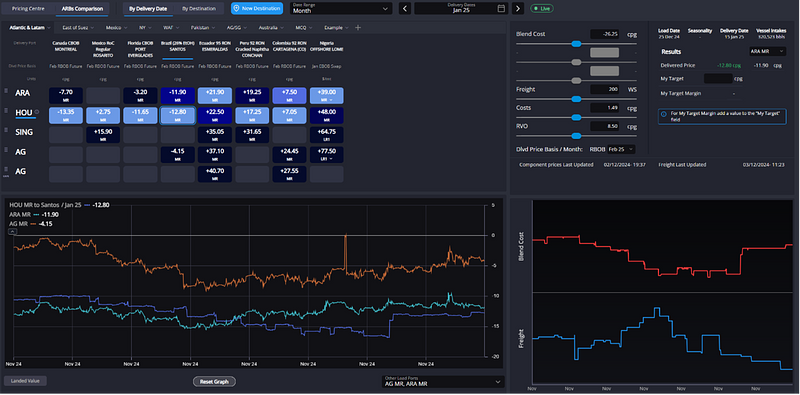The width and height of the screenshot is (800, 395).
Task: Select the SING +15.90 MR cell
Action: pos(103,135)
